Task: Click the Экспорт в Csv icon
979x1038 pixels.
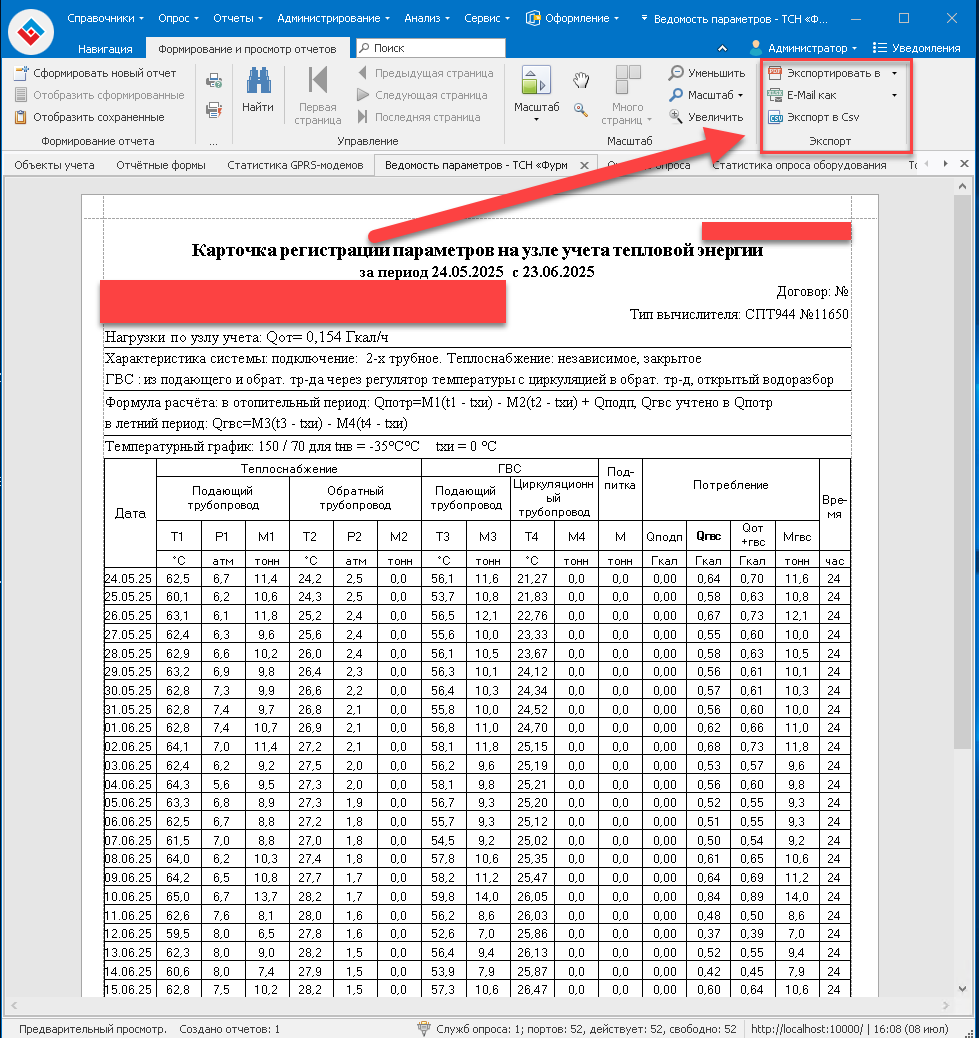Action: [x=775, y=117]
